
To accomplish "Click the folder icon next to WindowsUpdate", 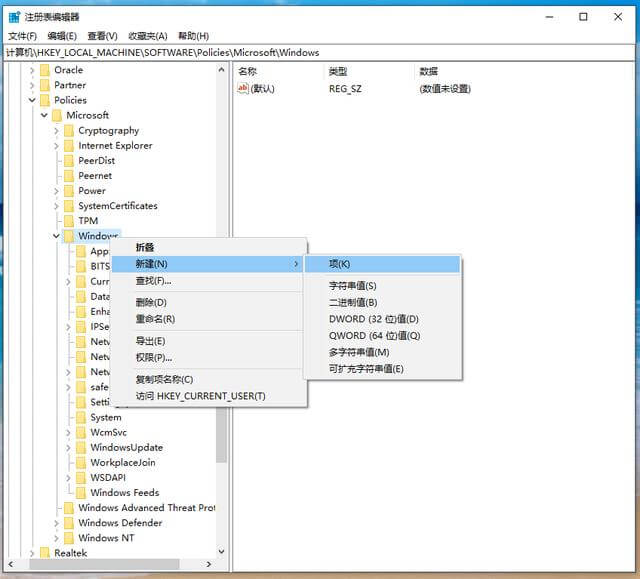I will (x=80, y=448).
